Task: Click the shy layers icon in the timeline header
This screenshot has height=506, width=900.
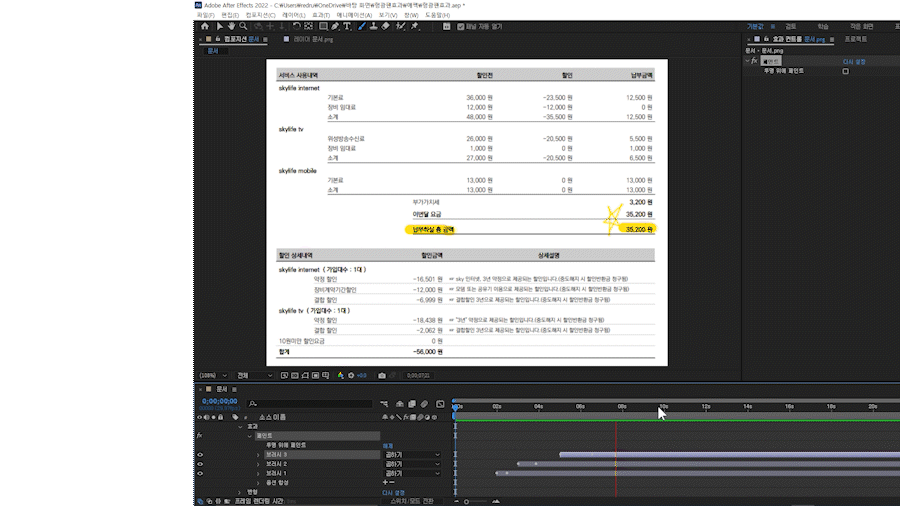Action: pyautogui.click(x=400, y=404)
